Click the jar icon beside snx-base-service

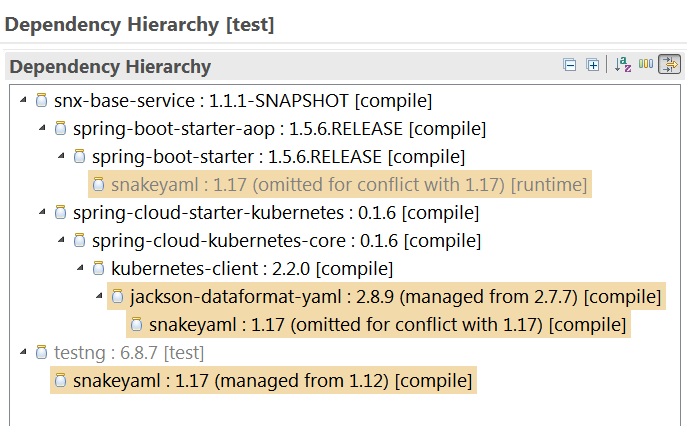(41, 100)
